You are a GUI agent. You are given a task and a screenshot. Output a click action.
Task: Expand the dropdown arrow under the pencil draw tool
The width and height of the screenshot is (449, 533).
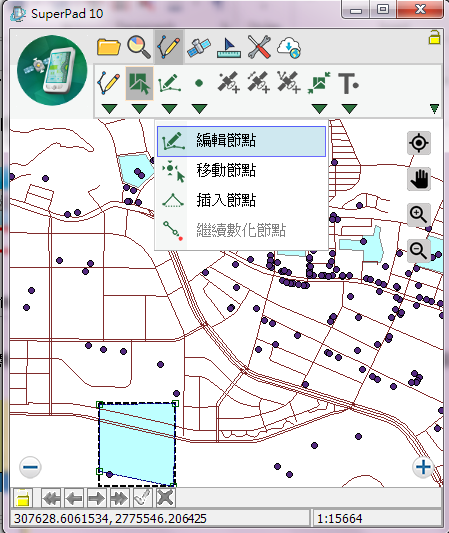[109, 109]
